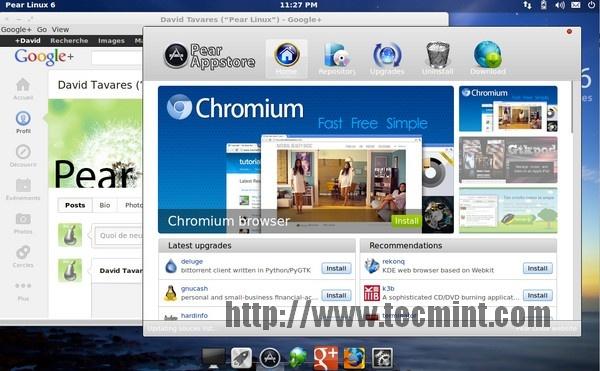This screenshot has width=600, height=371.
Task: Select the Chromium thumbnail in the side panel
Action: coord(508,109)
